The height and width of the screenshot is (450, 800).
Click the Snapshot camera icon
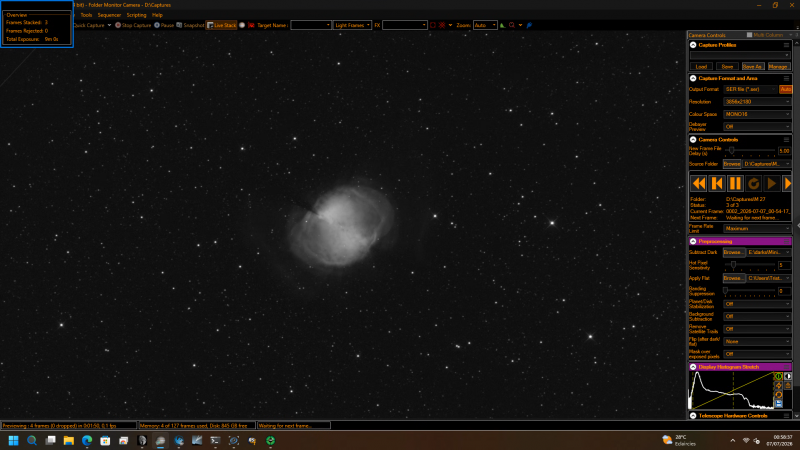click(179, 25)
